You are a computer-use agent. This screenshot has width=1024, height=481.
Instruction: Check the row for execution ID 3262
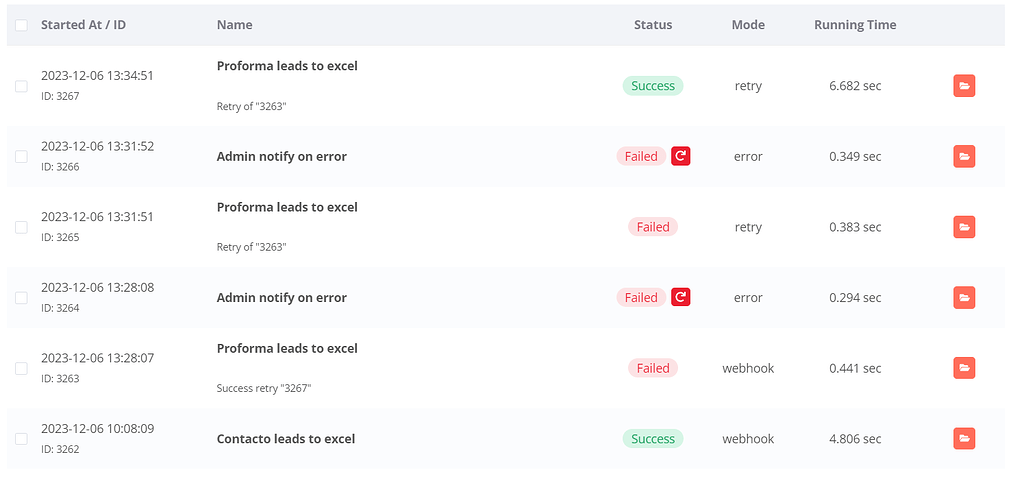point(21,438)
